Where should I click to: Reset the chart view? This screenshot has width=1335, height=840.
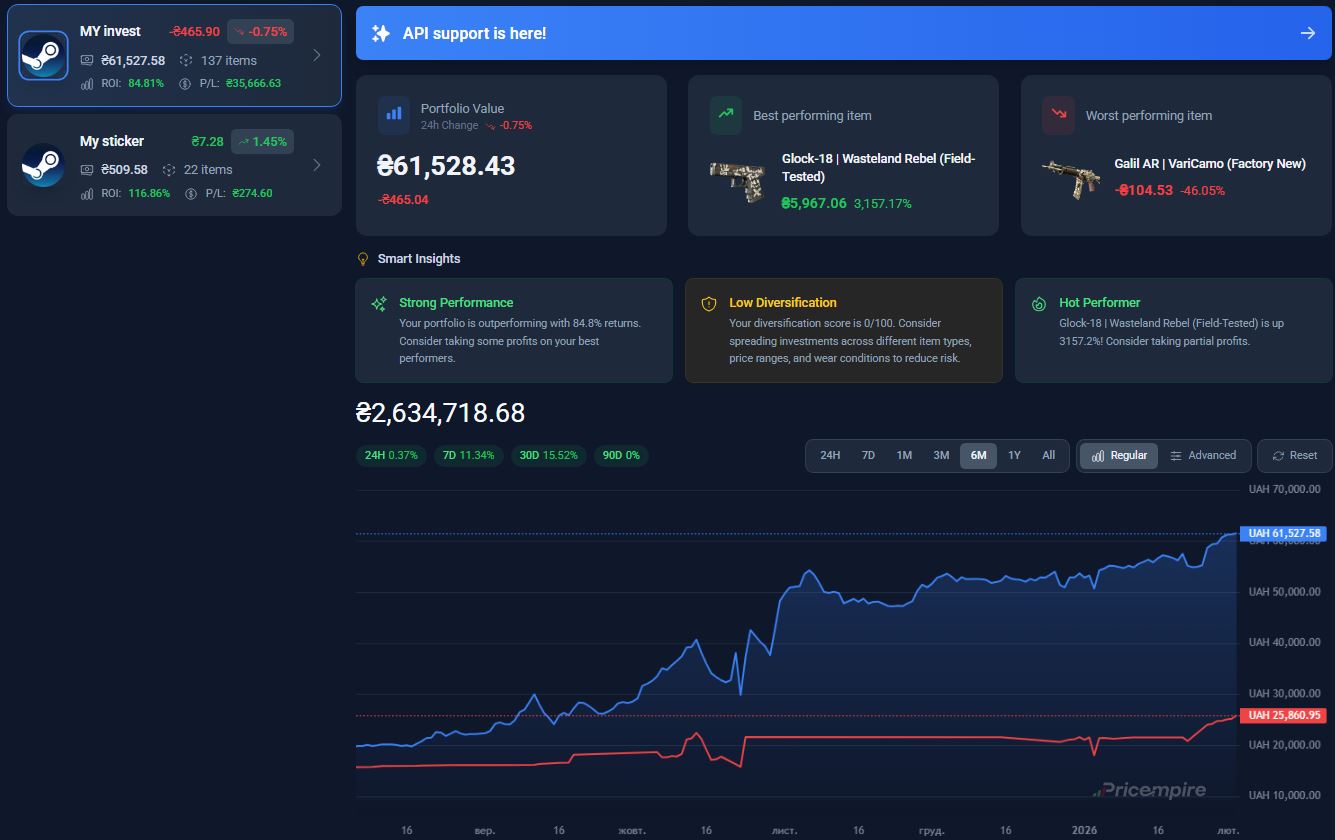[1294, 455]
